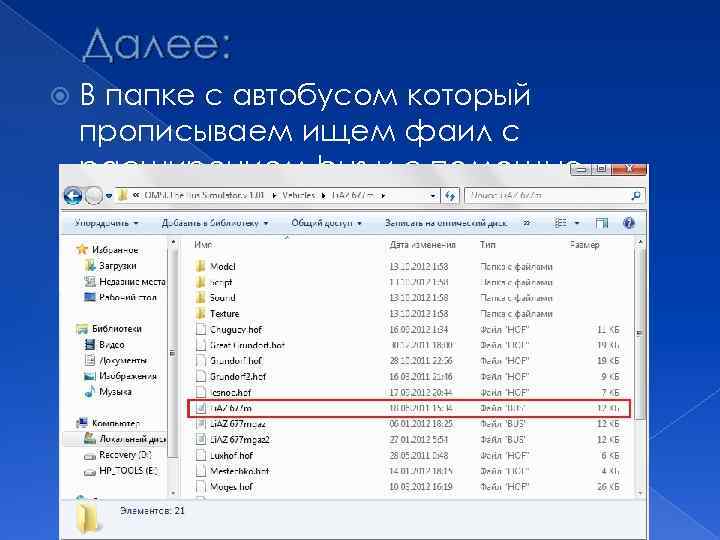Open the Изображения library
This screenshot has height=540, width=720.
click(121, 376)
